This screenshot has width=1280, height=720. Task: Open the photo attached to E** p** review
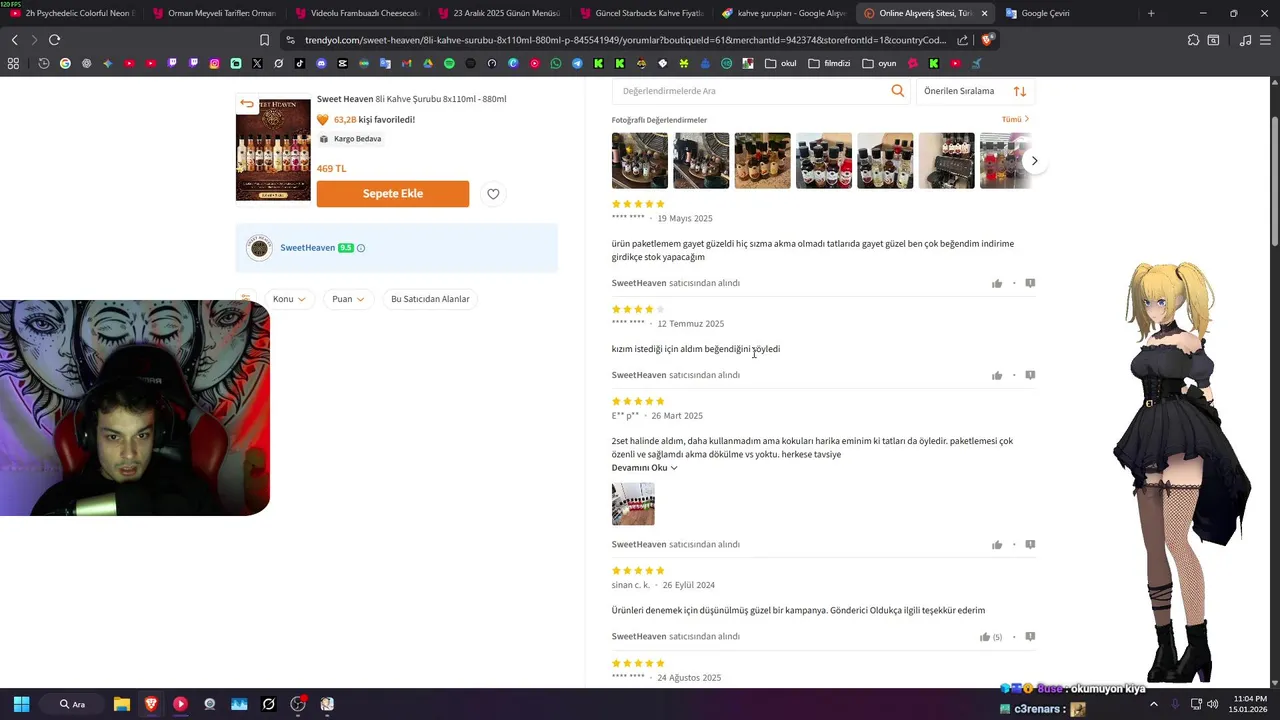633,504
